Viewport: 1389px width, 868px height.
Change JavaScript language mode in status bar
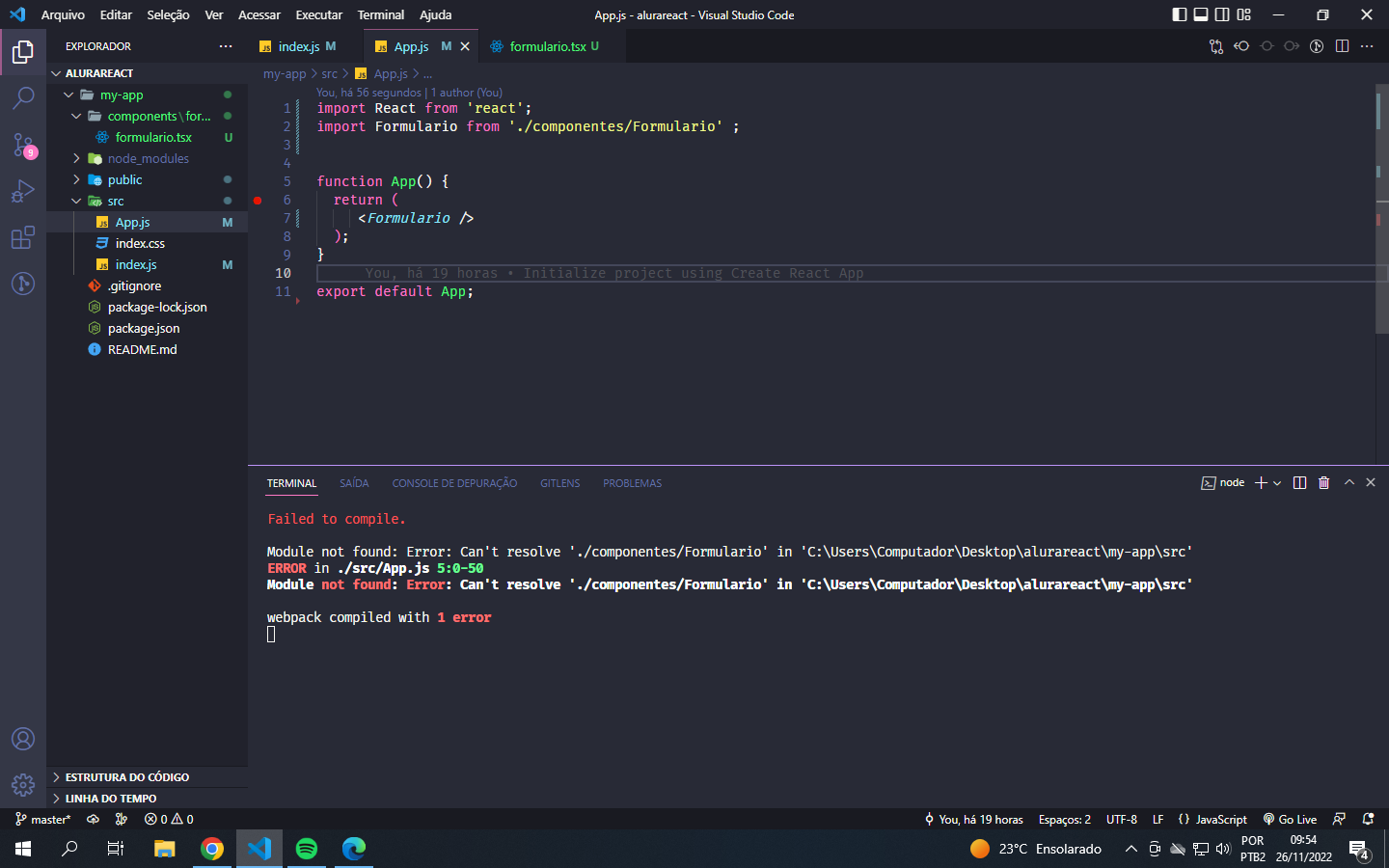[1221, 819]
